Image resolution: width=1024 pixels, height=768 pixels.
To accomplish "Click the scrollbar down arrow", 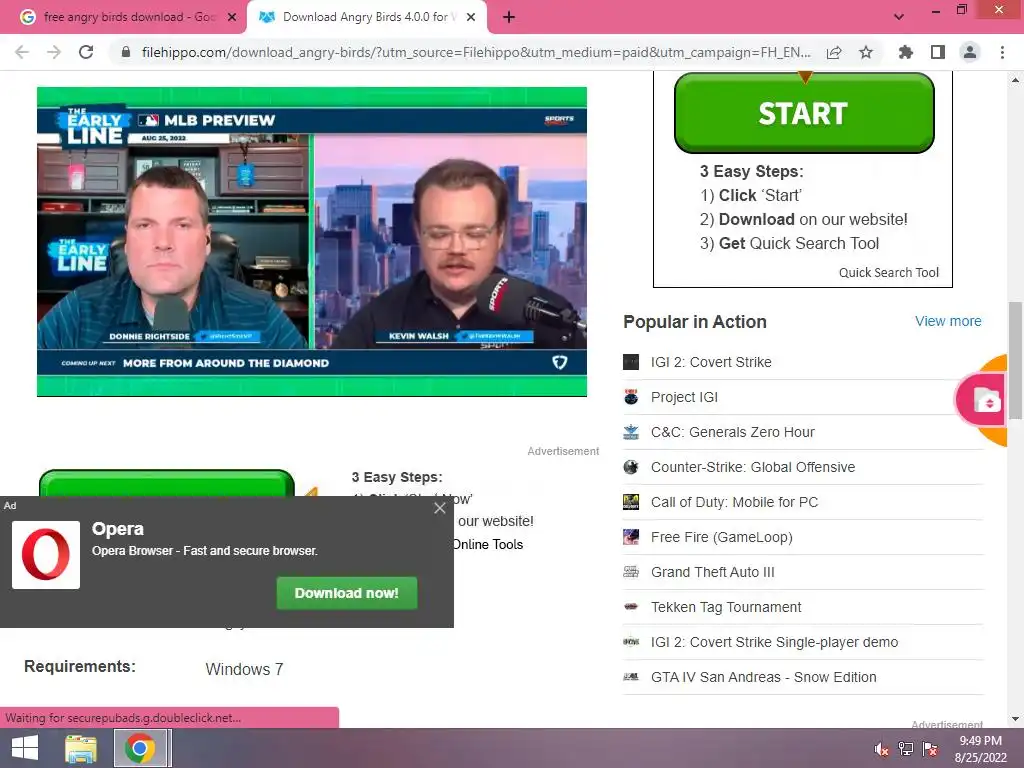I will (x=1014, y=719).
